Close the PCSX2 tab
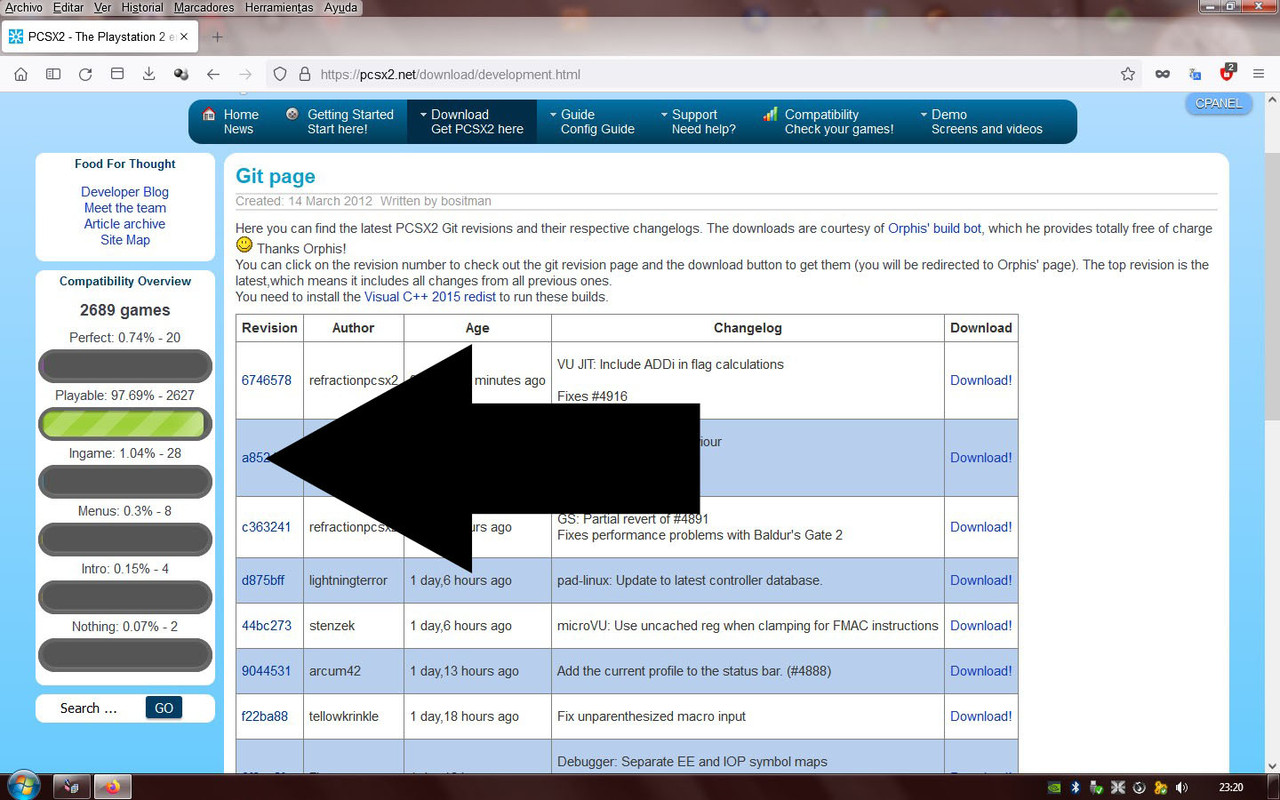This screenshot has height=800, width=1280. click(184, 37)
